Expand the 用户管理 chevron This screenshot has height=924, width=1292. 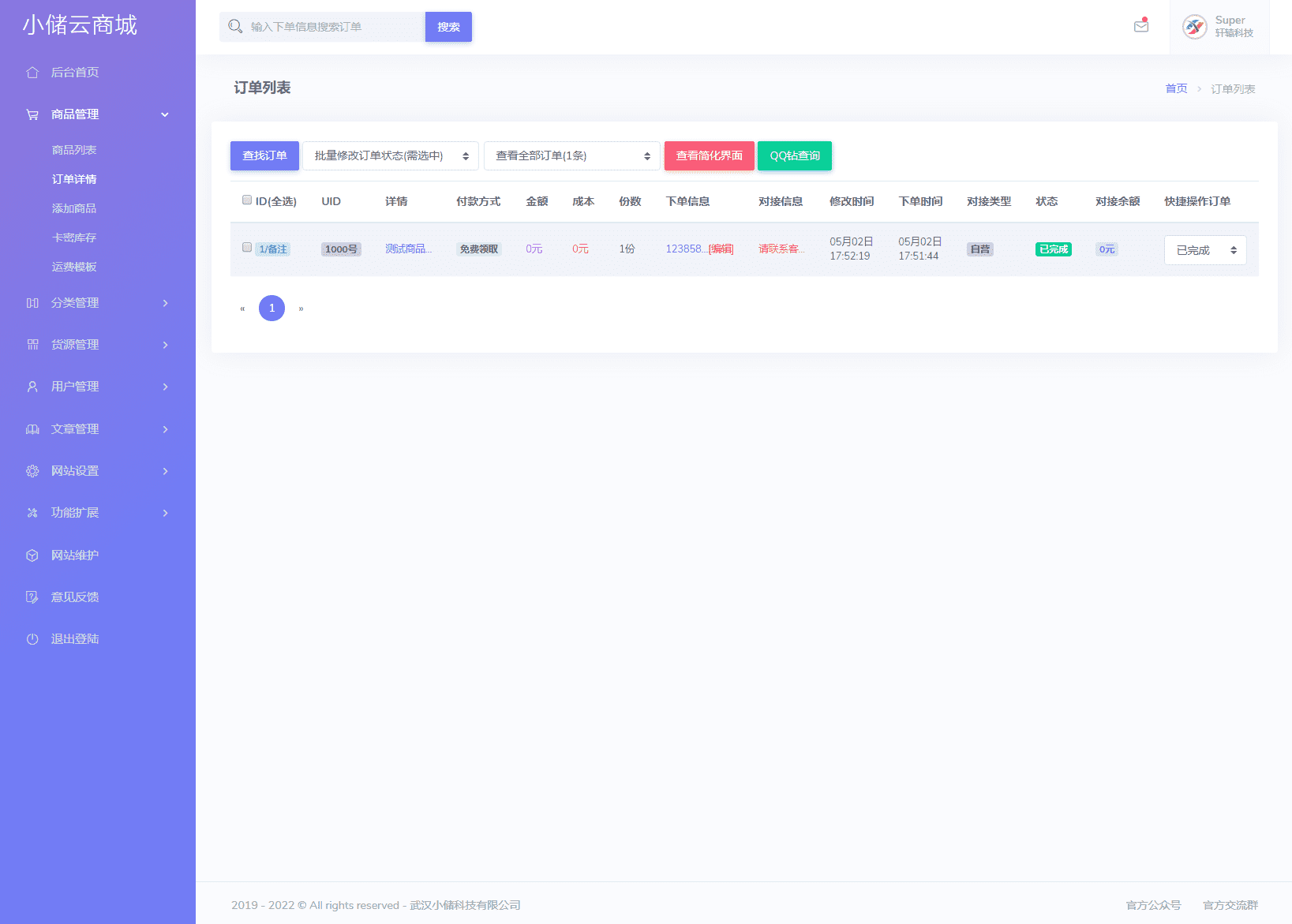click(165, 387)
